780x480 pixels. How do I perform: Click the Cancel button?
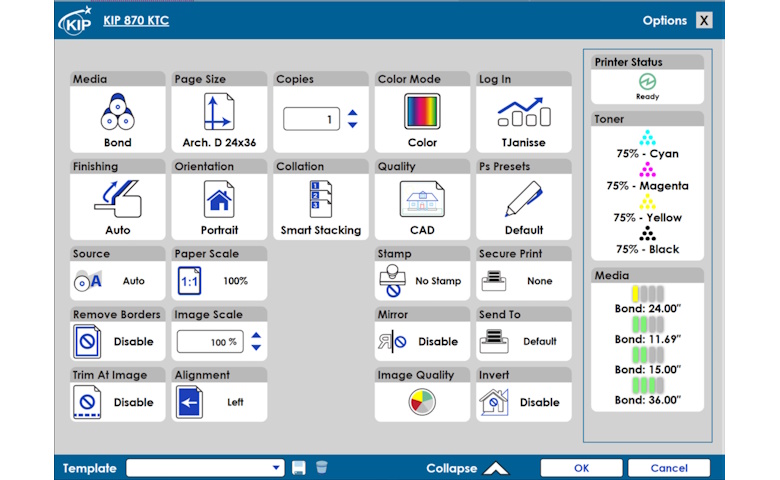click(669, 468)
